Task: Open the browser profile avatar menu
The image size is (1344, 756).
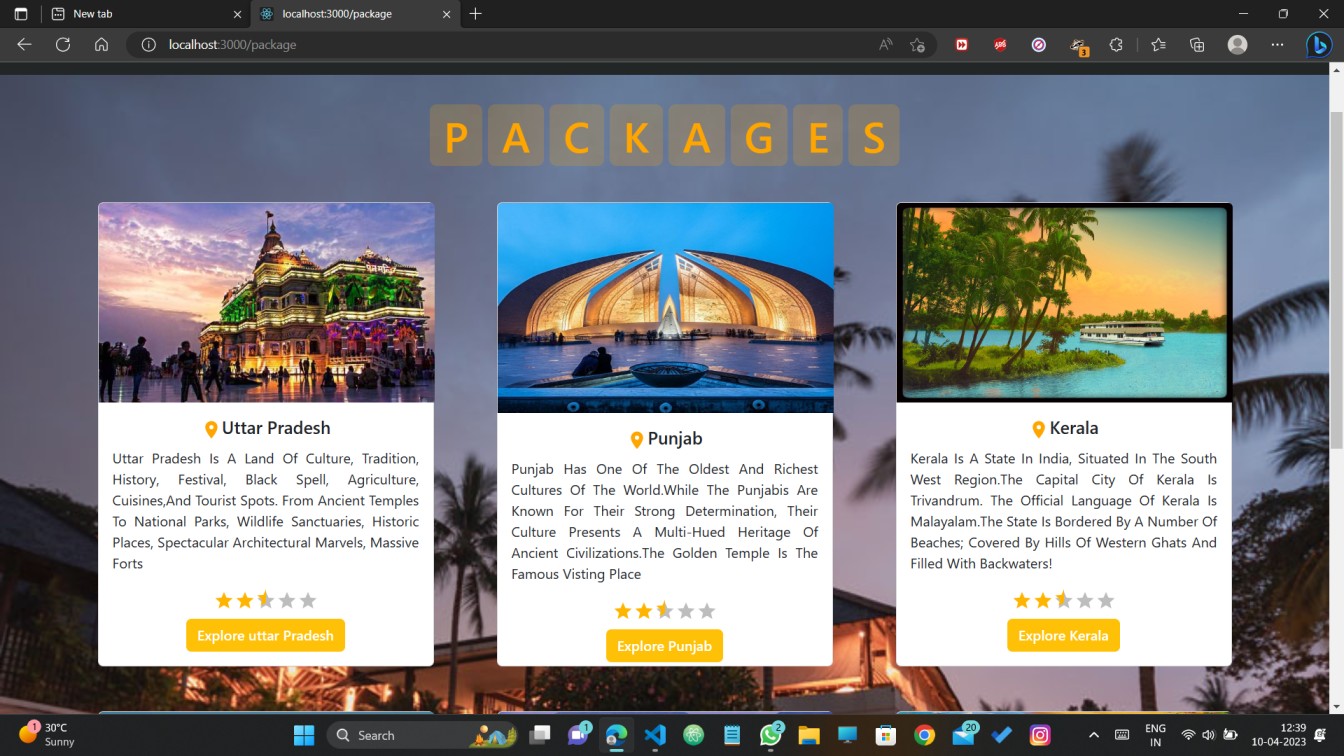Action: 1237,44
